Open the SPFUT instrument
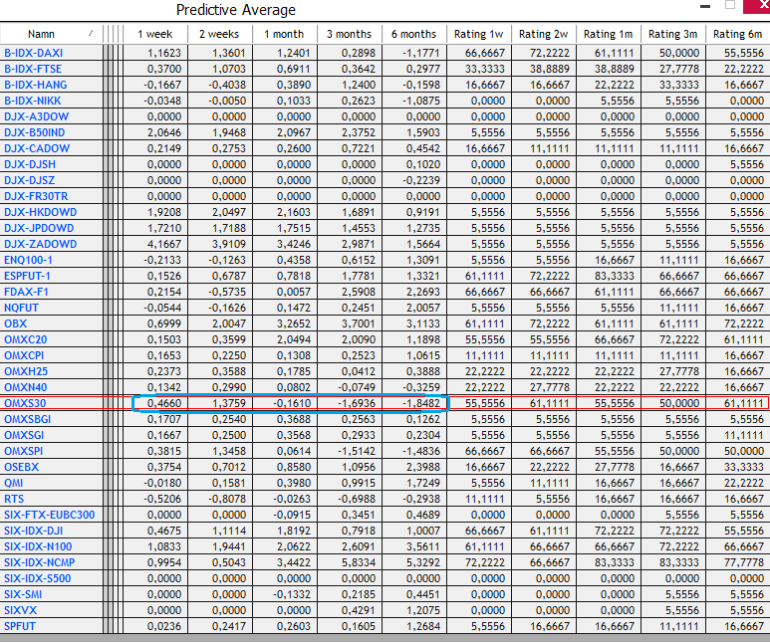This screenshot has width=770, height=643. point(20,626)
